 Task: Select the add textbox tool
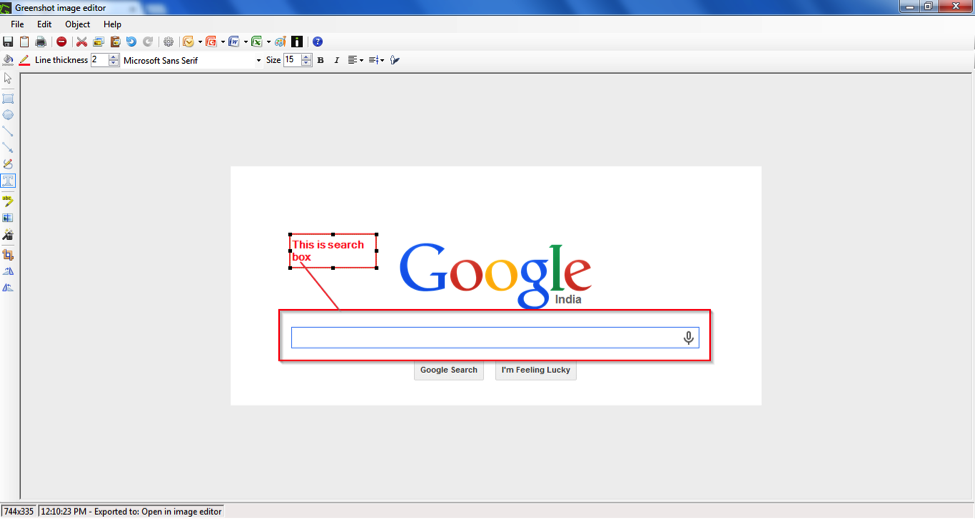tap(8, 181)
